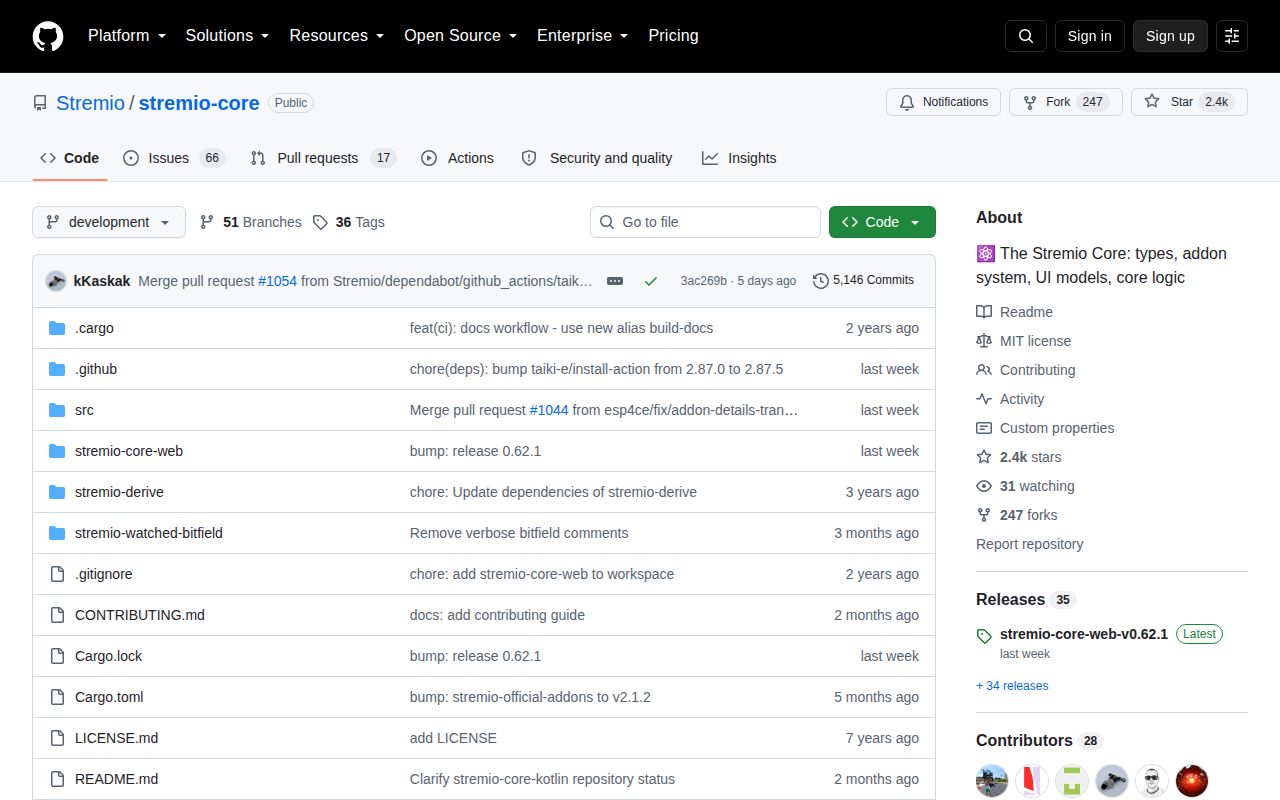Expand the Solutions menu in header
This screenshot has height=800, width=1280.
[227, 36]
